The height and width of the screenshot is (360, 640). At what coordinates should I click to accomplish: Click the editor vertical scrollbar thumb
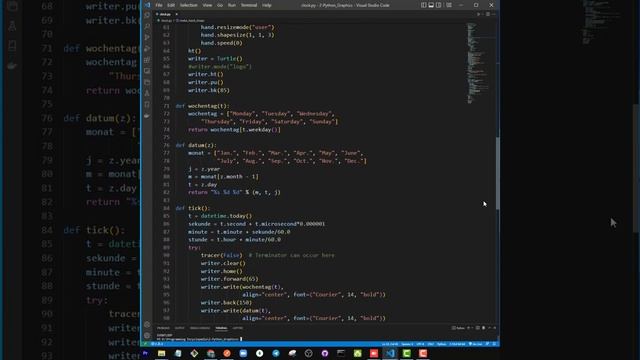point(498,173)
